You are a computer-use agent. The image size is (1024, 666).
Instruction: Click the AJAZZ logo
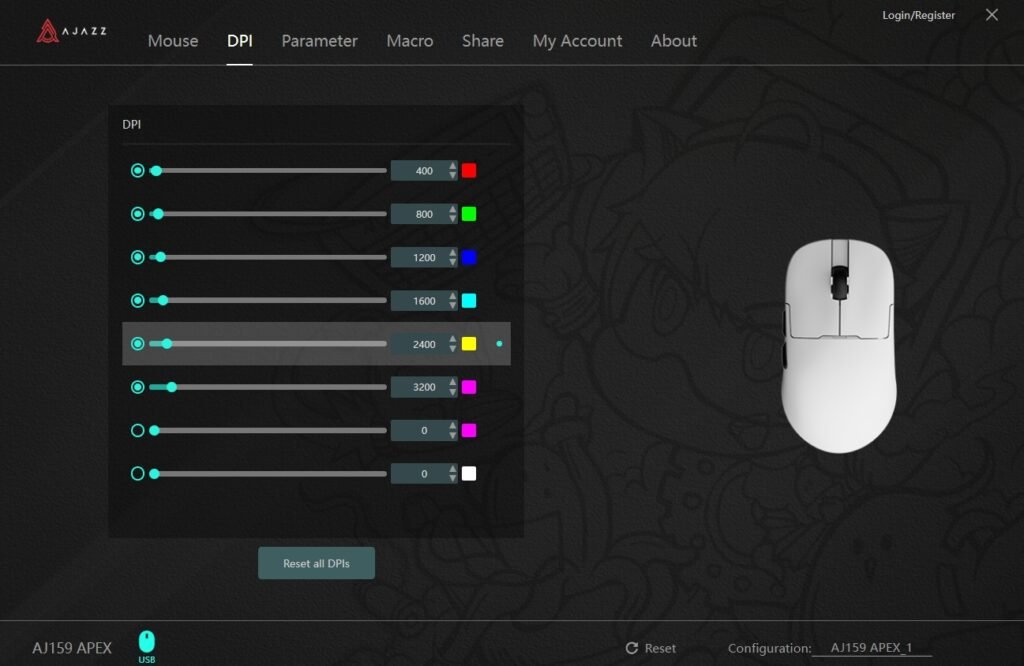point(71,31)
